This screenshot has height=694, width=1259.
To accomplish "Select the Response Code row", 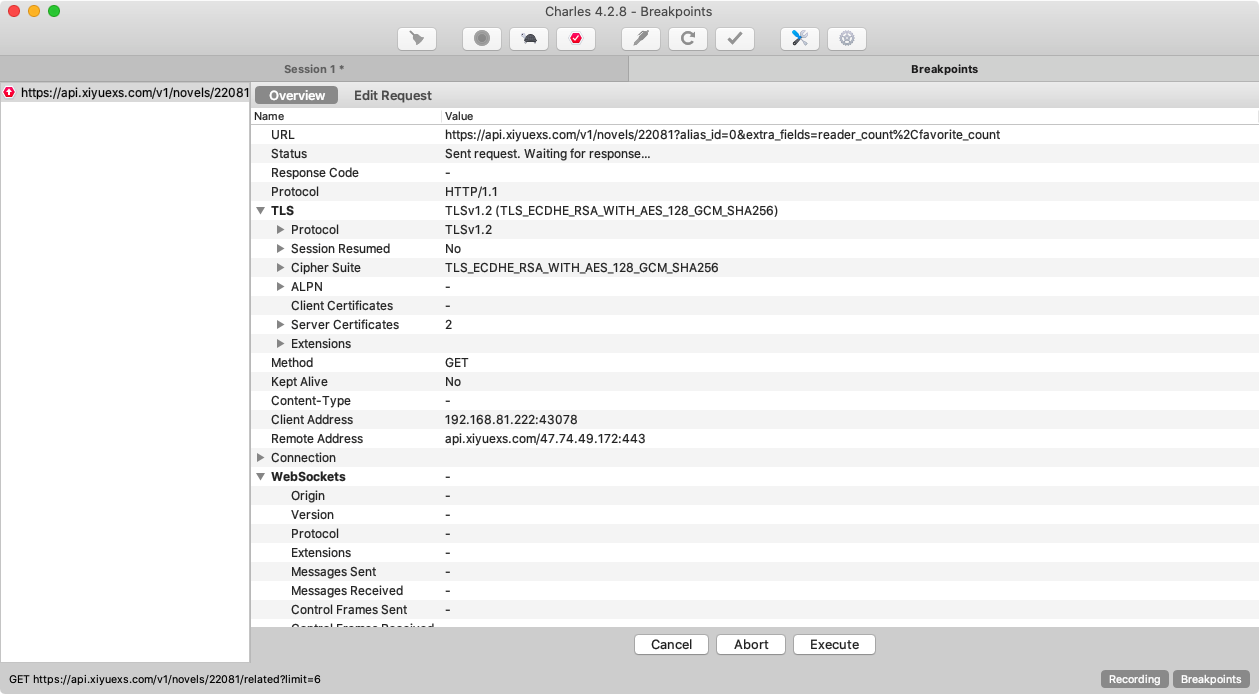I will coord(755,173).
